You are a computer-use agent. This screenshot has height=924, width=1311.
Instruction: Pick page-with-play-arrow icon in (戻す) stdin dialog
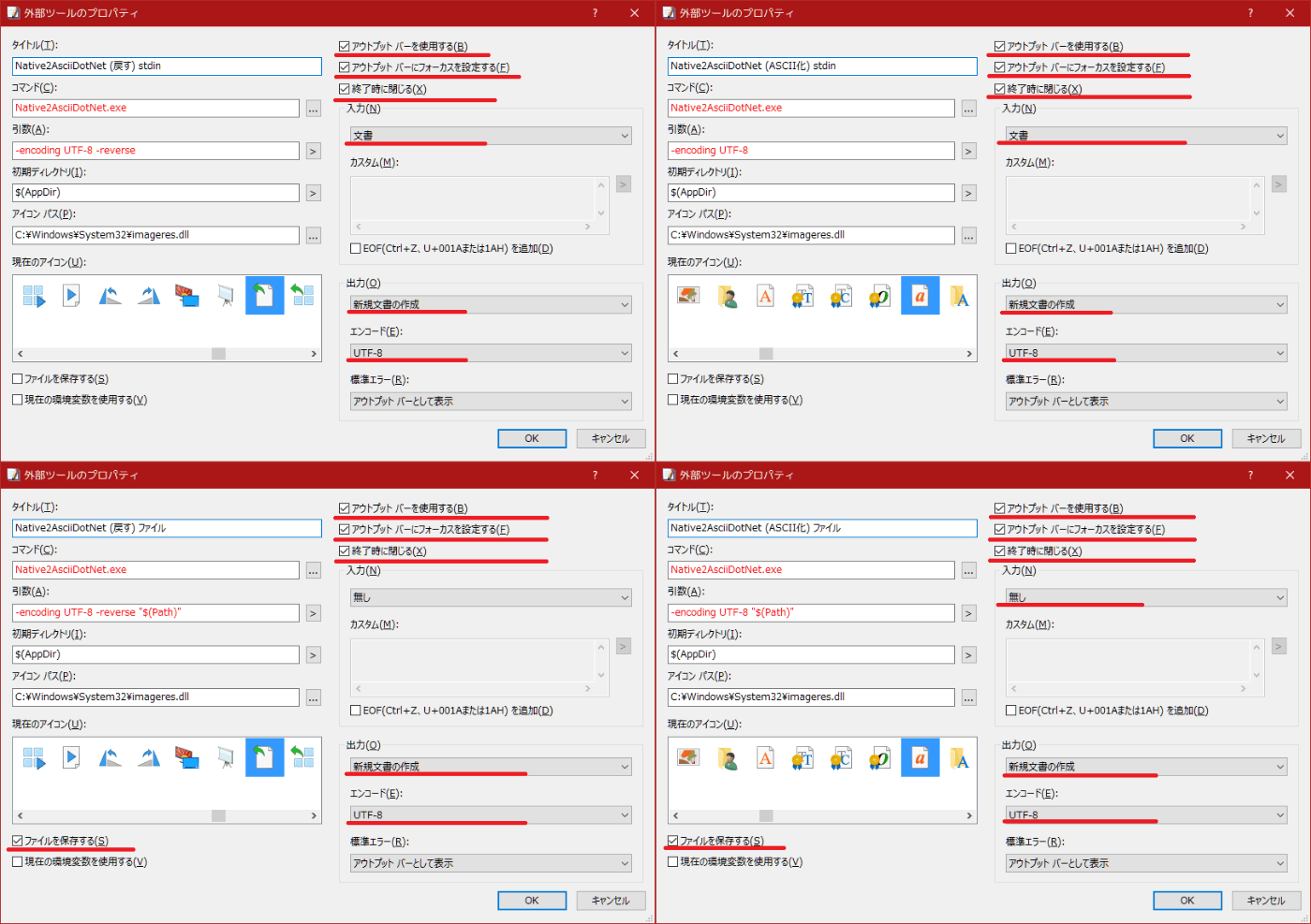point(71,296)
